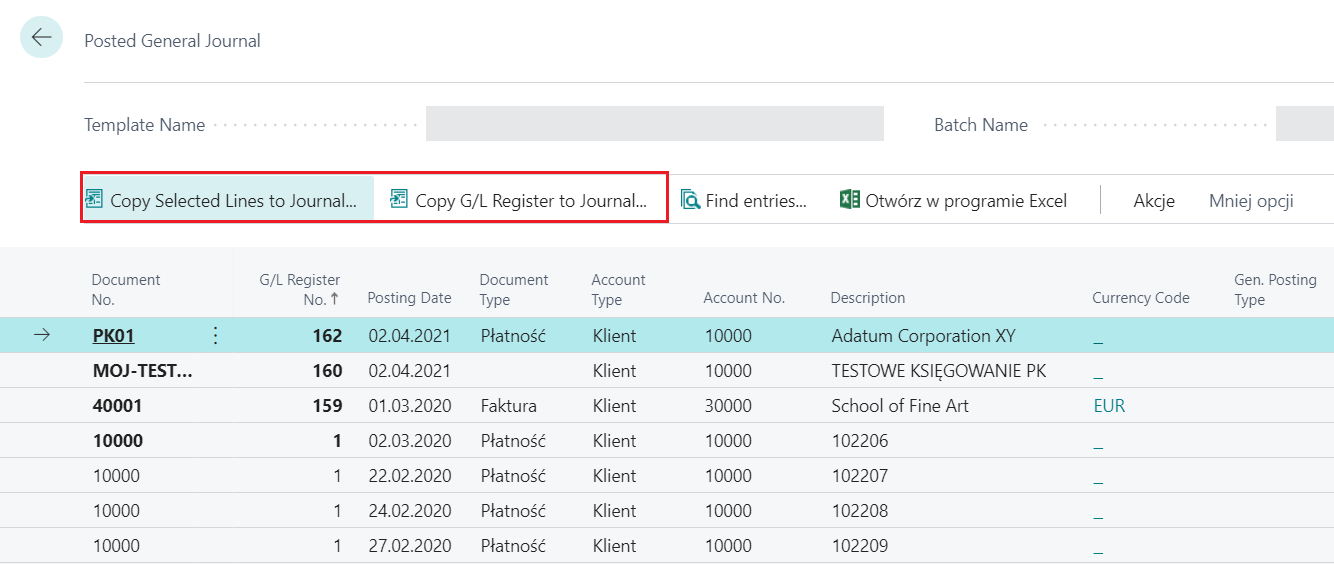Screen dimensions: 1334x564
Task: Open Find entries action
Action: [x=744, y=200]
